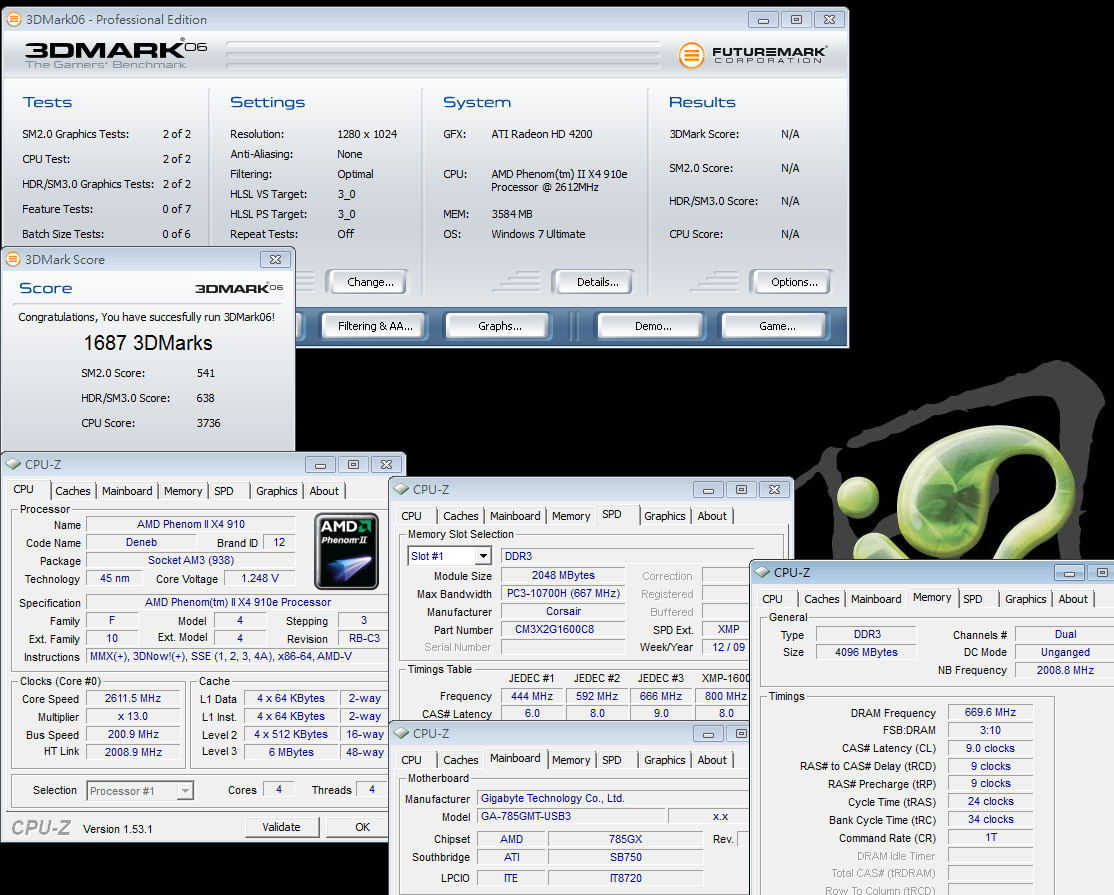Select Memory tab in the CPU-Z motherboard window
1114x895 pixels.
571,760
